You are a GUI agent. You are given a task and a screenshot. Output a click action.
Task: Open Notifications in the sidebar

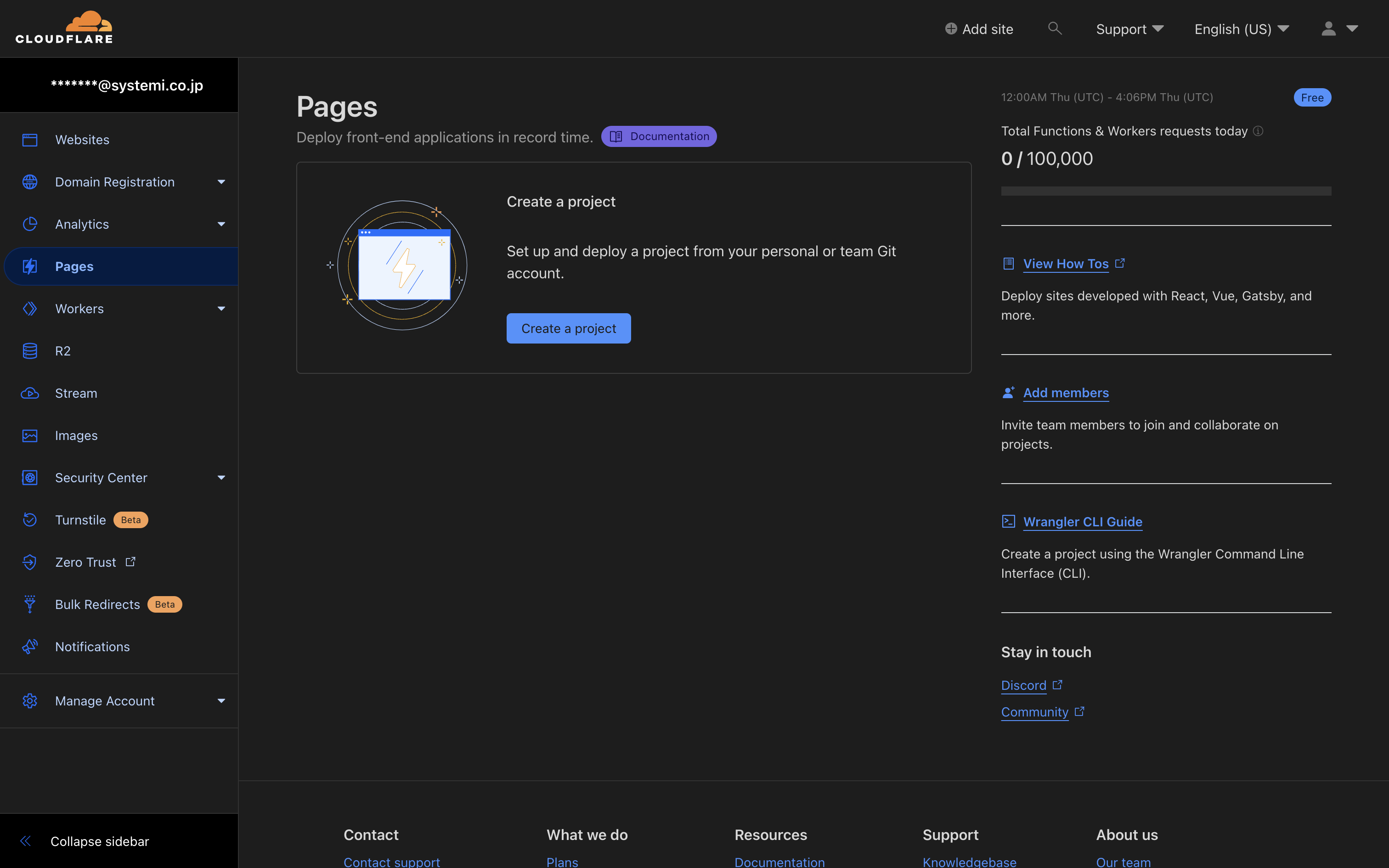[x=119, y=647]
